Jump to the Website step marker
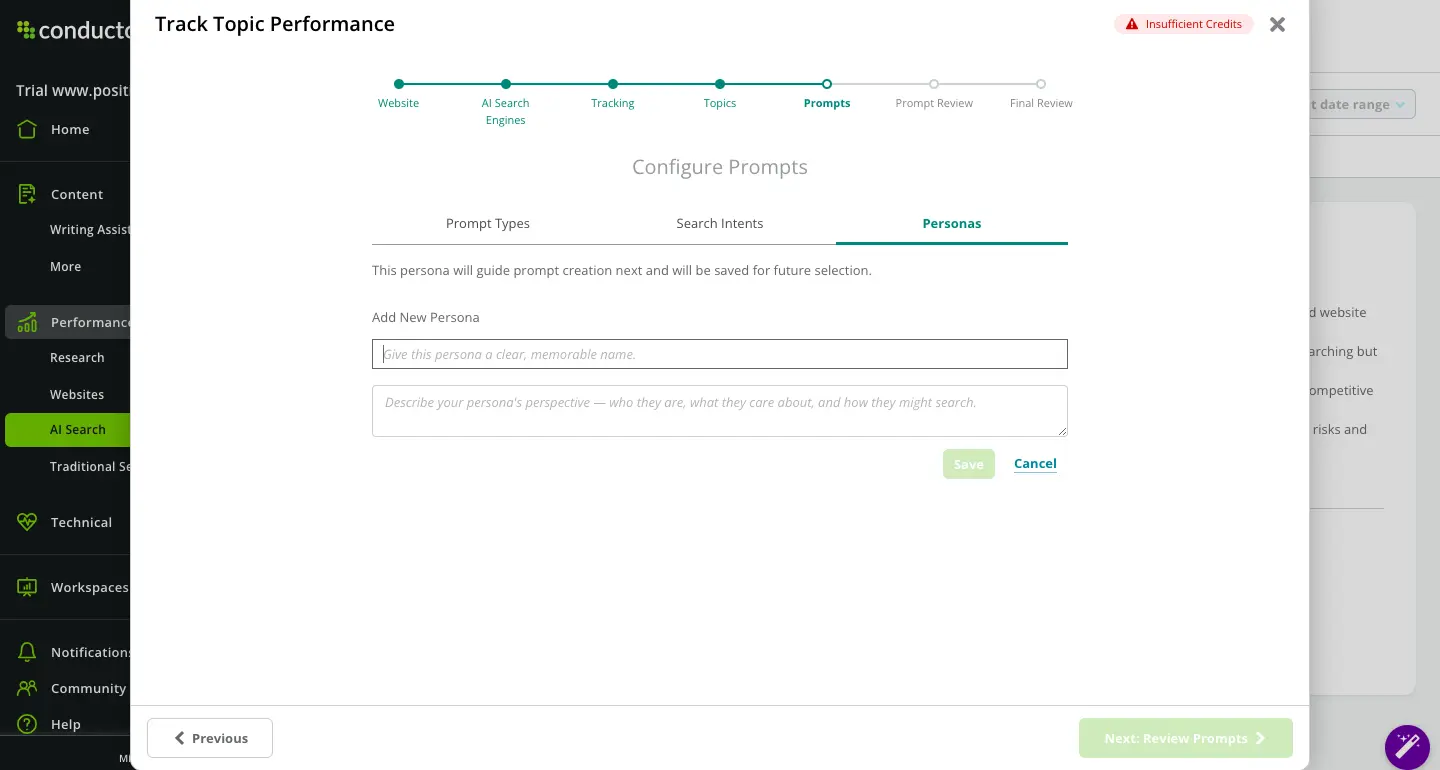Image resolution: width=1440 pixels, height=770 pixels. pos(399,85)
